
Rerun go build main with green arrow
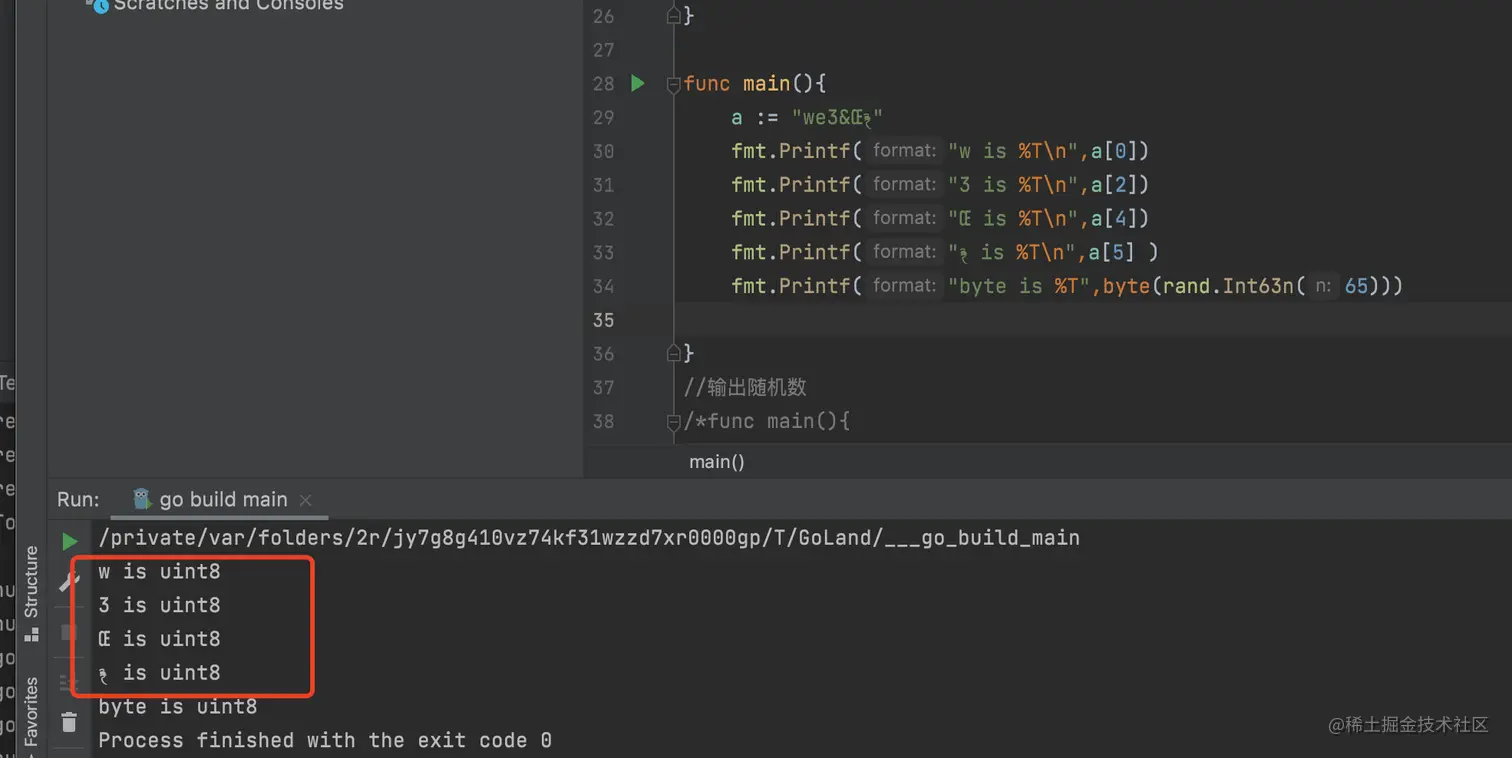pos(69,541)
